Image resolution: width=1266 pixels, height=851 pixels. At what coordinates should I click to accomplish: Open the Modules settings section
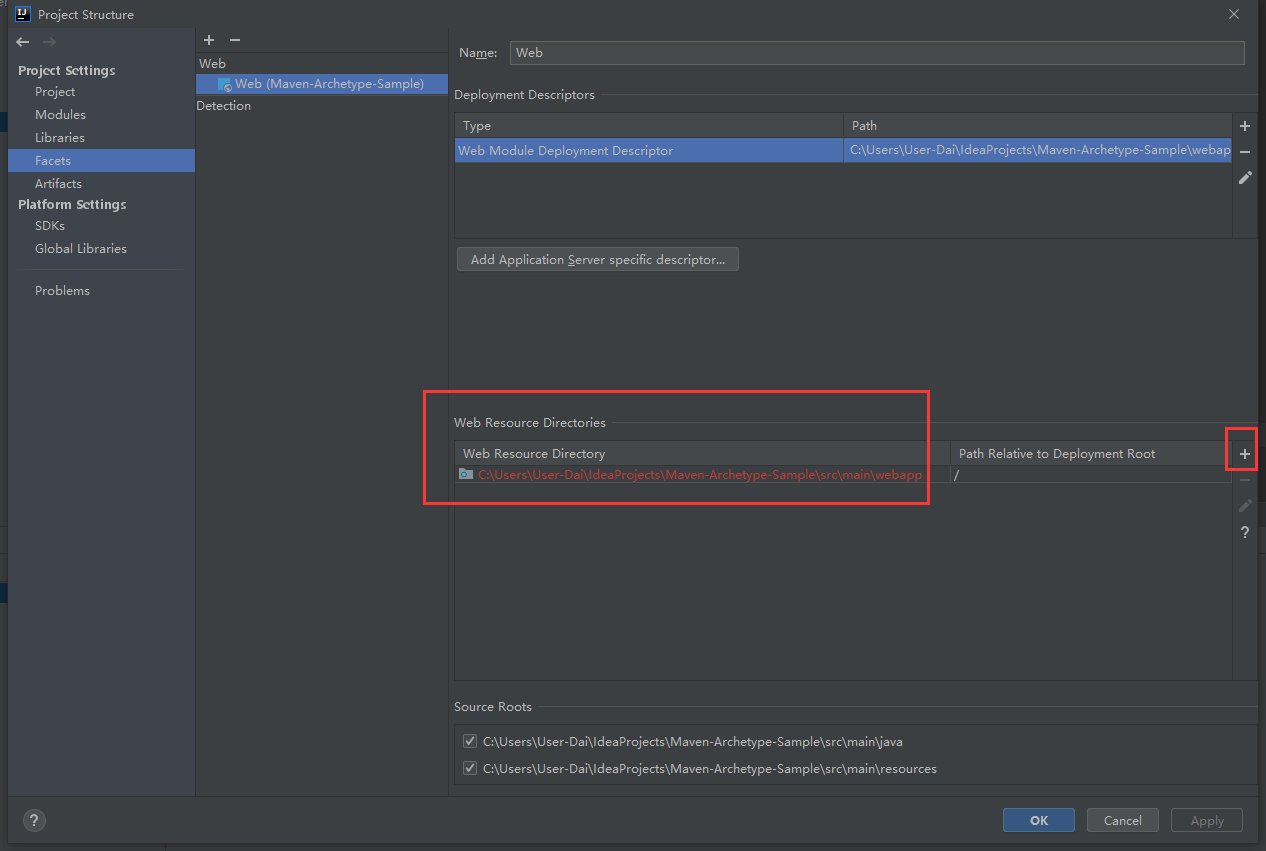coord(60,115)
